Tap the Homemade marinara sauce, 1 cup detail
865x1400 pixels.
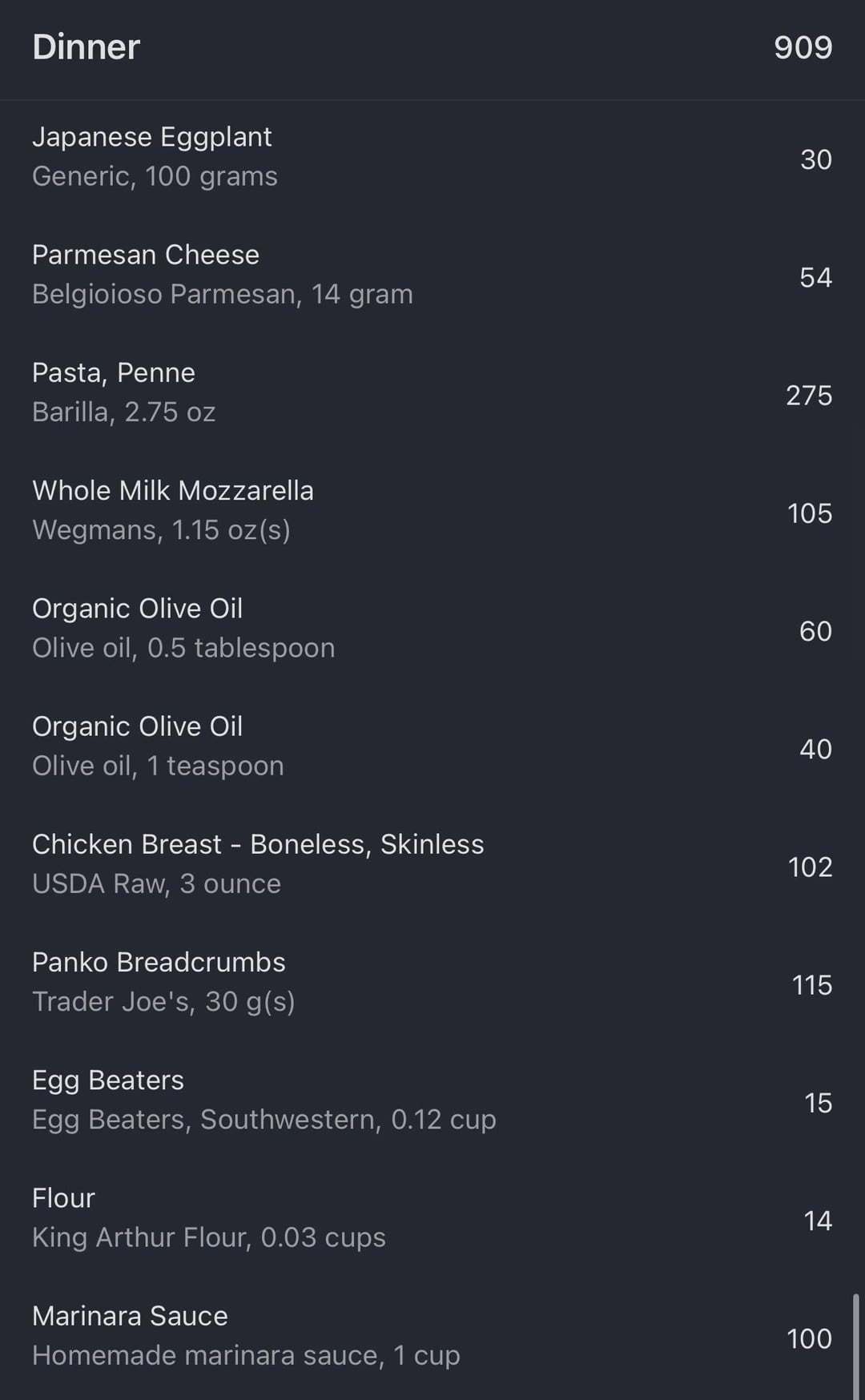coord(246,1355)
